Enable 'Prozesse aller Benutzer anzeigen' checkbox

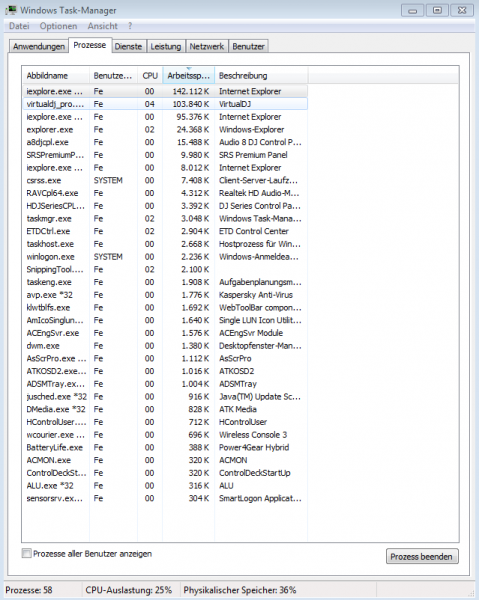click(x=26, y=553)
